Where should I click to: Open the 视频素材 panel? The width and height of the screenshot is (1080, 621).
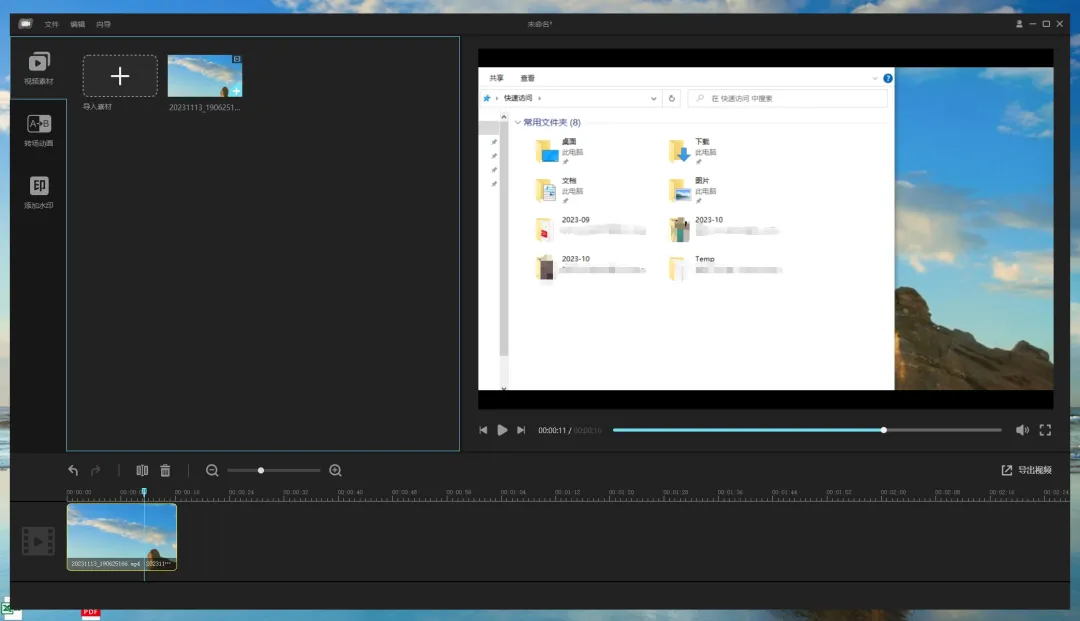pyautogui.click(x=39, y=68)
